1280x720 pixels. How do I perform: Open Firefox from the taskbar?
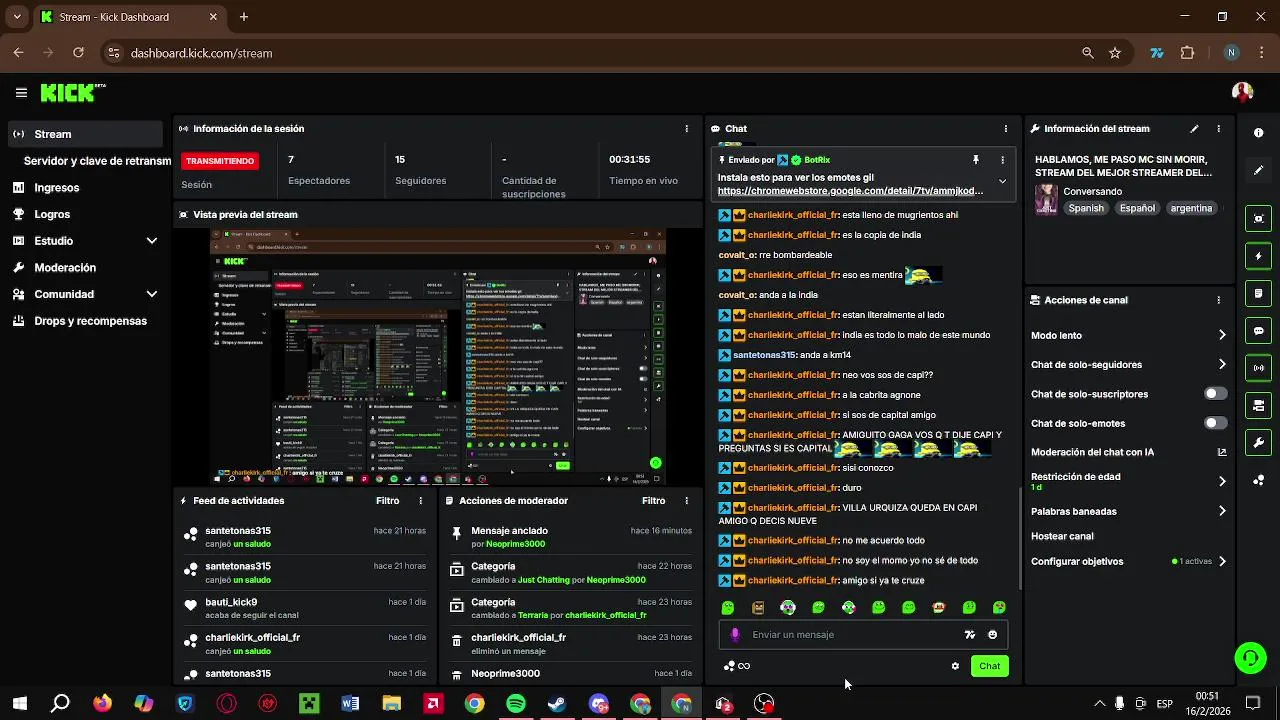[x=102, y=704]
